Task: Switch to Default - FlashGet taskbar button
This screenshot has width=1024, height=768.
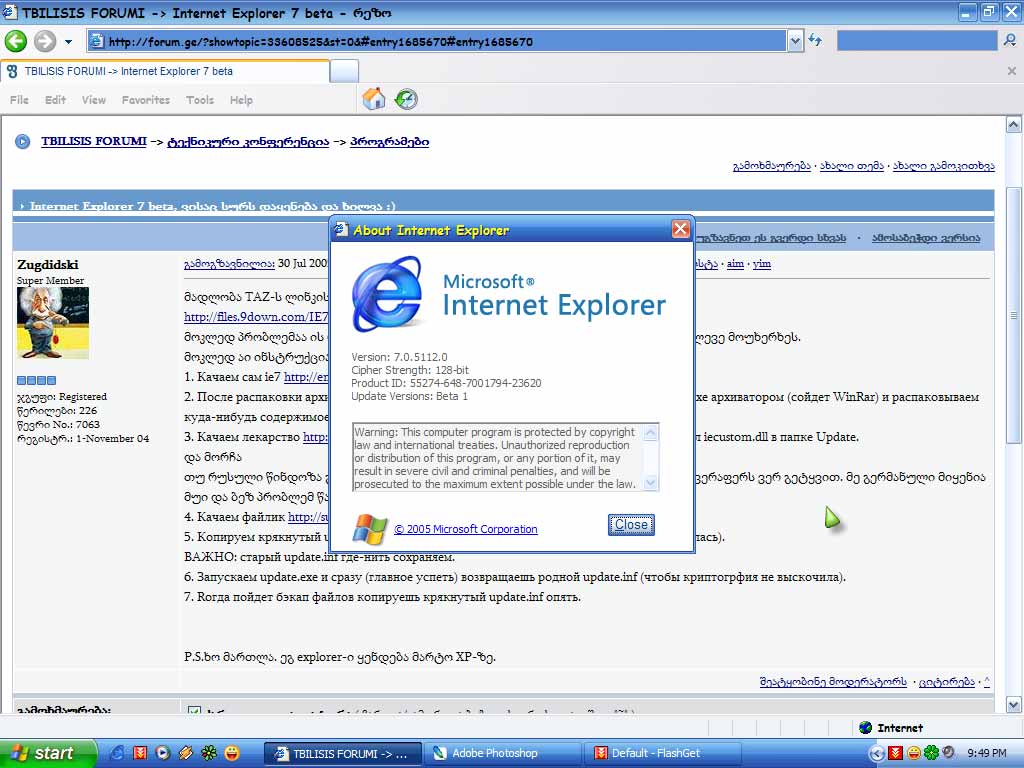Action: click(x=662, y=754)
